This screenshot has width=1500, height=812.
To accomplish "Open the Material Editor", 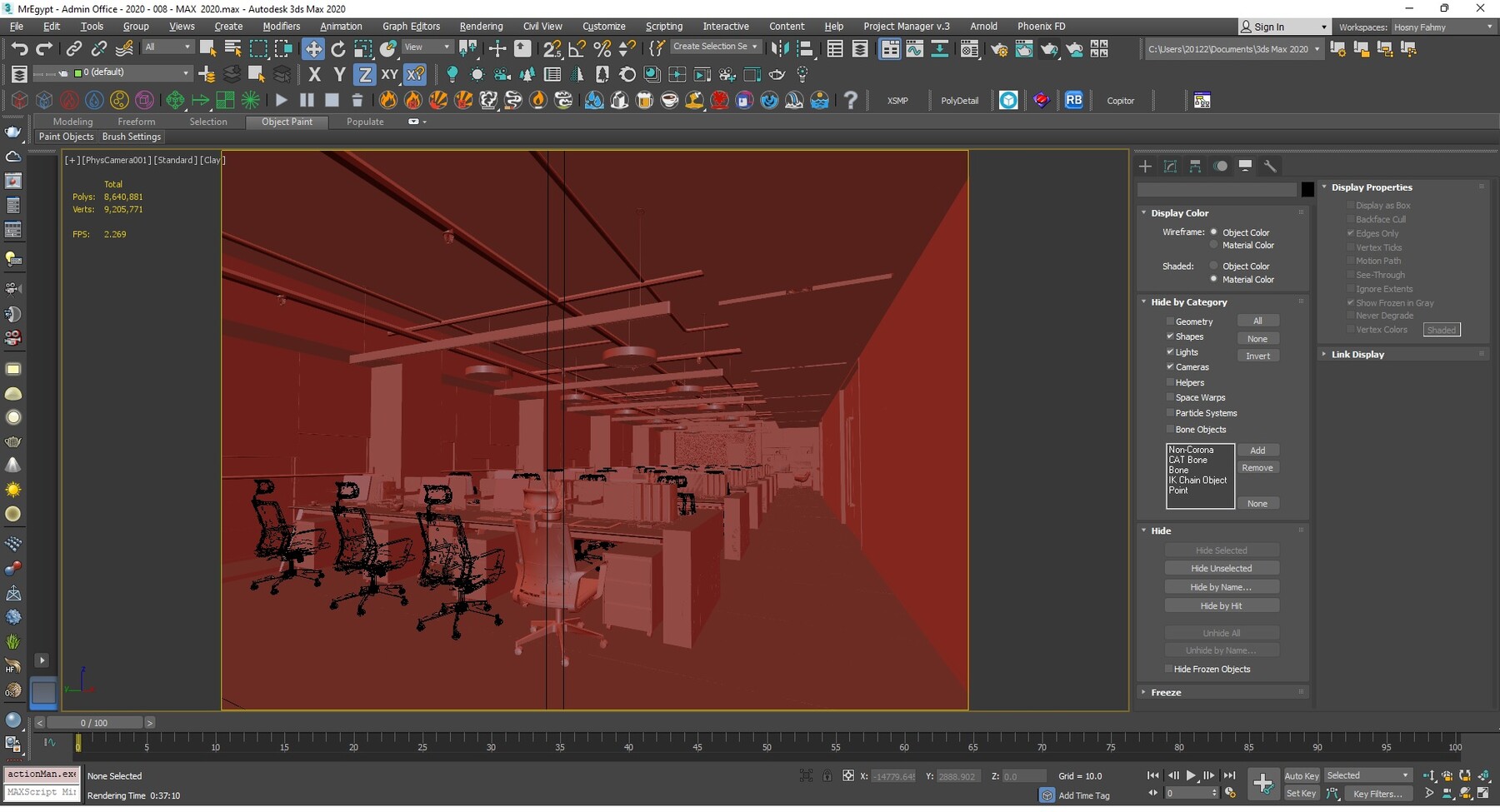I will 969,48.
